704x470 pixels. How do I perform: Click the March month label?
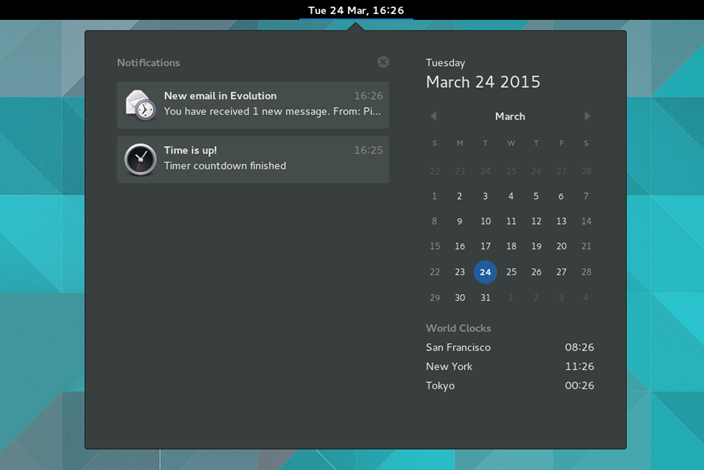tap(510, 117)
